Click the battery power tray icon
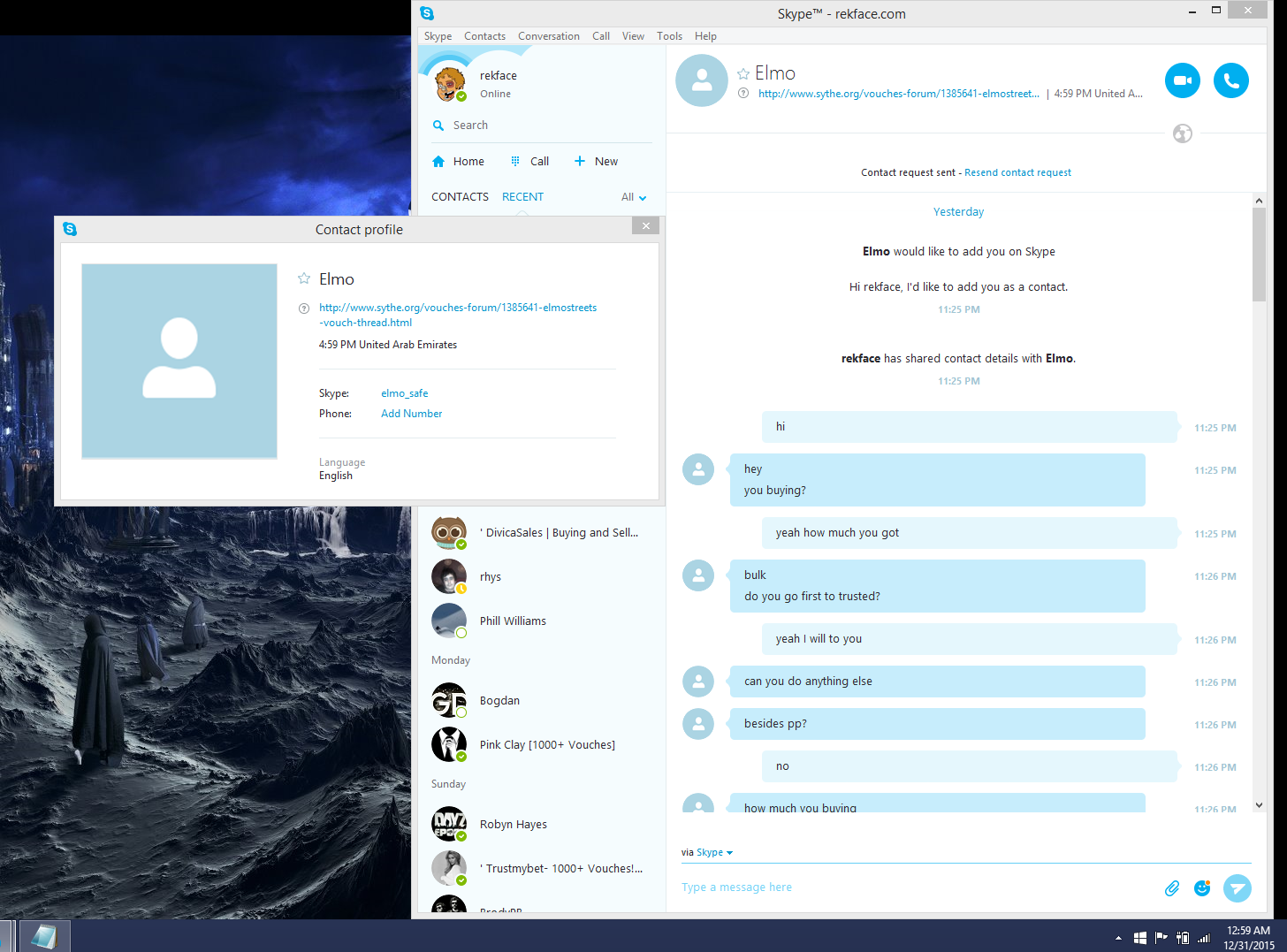Viewport: 1287px width, 952px height. (1183, 938)
